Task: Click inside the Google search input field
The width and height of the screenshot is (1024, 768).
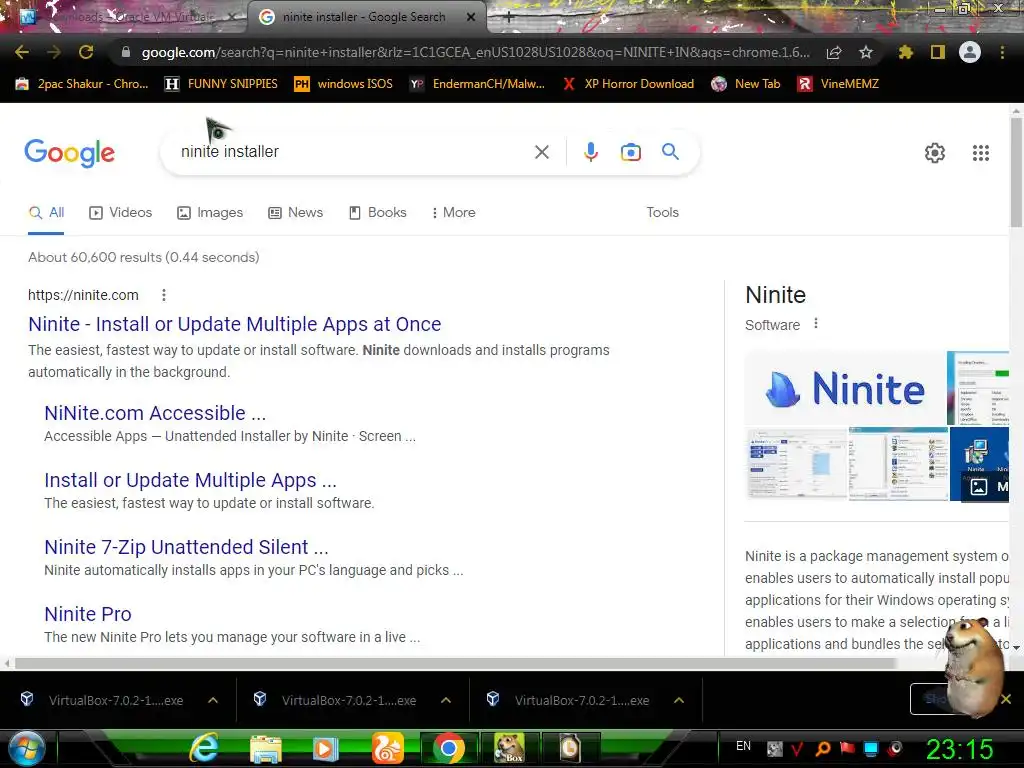Action: tap(353, 152)
